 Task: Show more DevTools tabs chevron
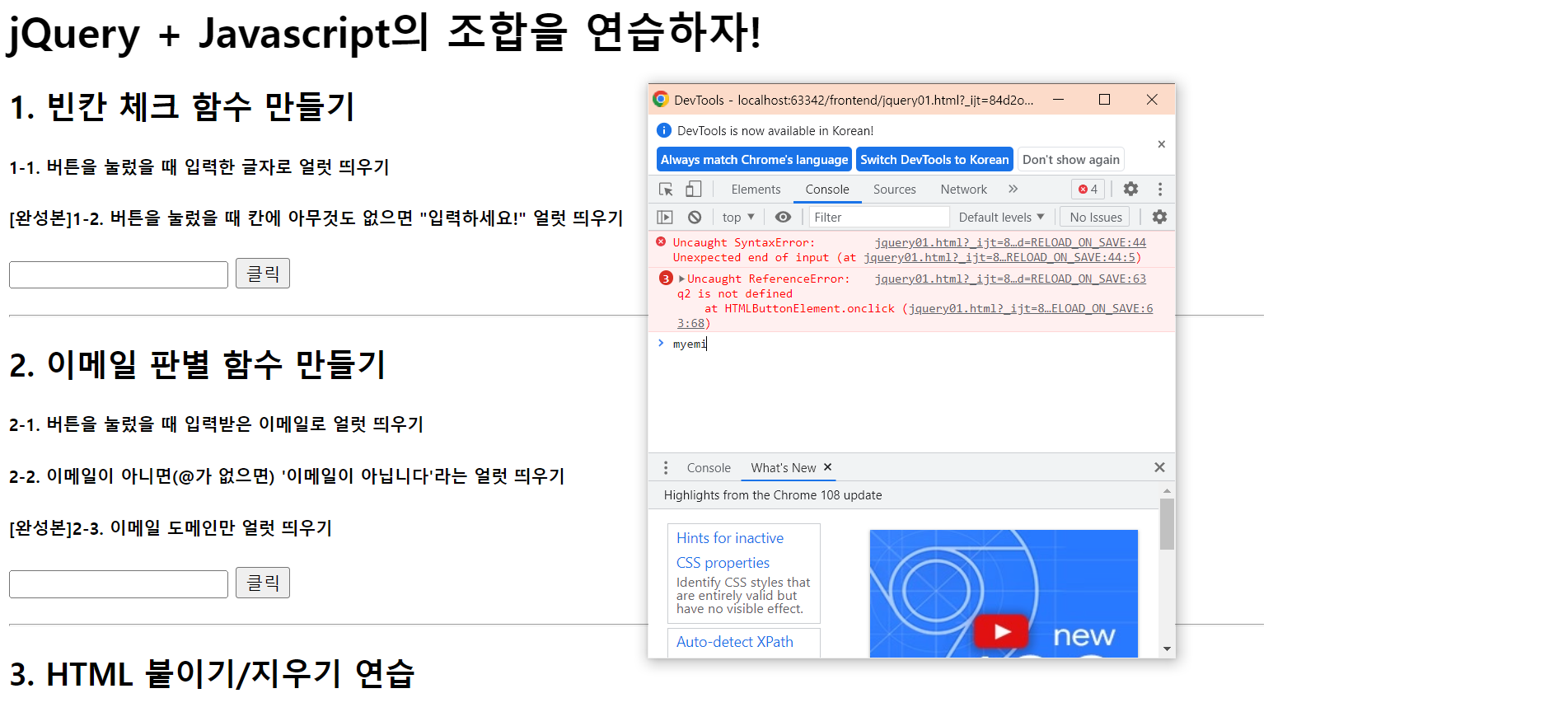(x=1013, y=189)
